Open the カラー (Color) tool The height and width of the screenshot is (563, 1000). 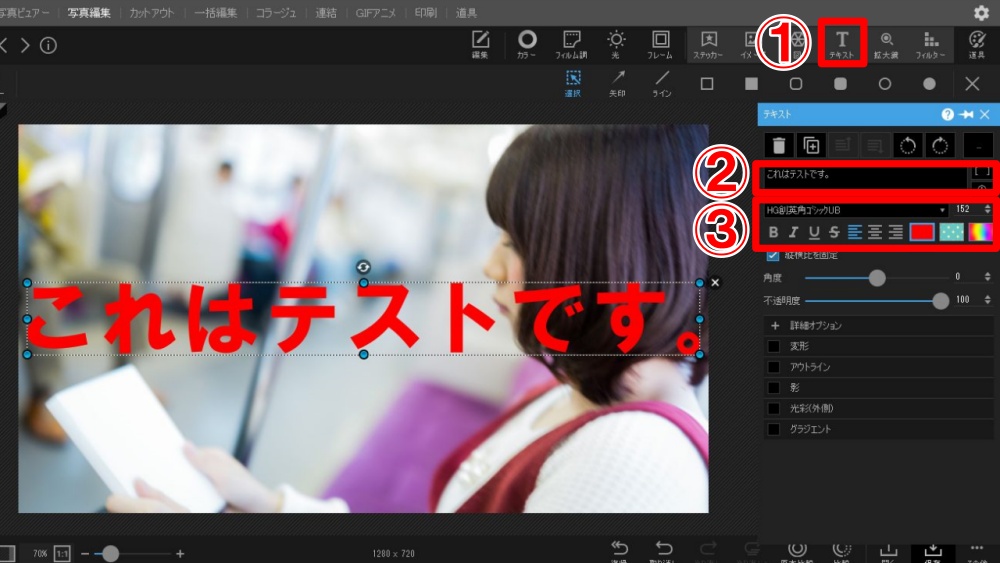click(x=527, y=44)
